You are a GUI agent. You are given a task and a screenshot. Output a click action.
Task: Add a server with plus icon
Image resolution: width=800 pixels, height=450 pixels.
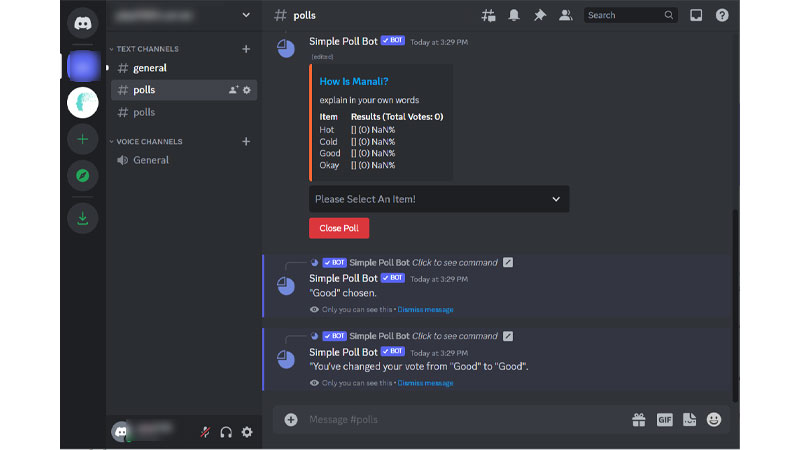point(83,139)
